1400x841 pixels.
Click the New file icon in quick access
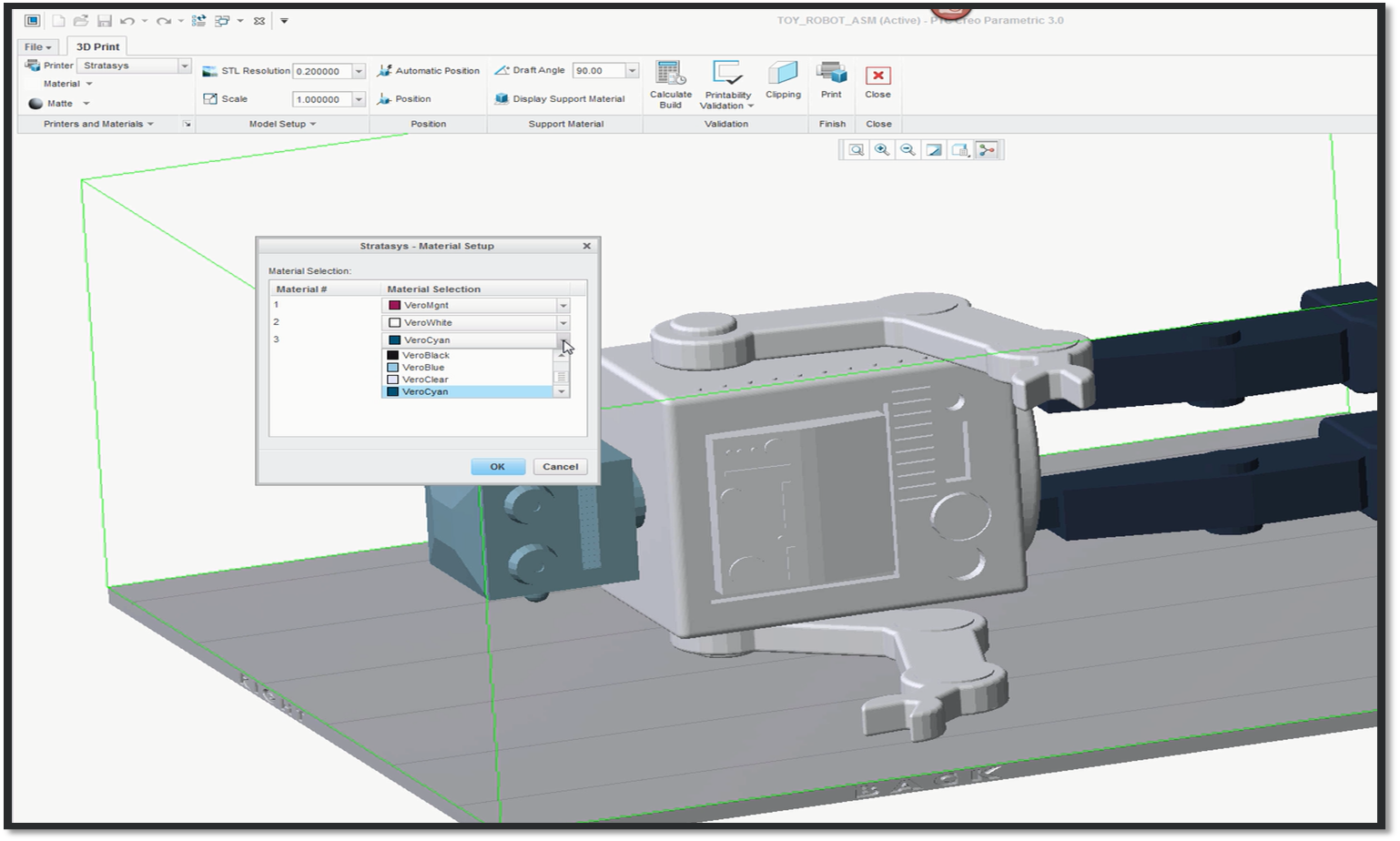[58, 20]
